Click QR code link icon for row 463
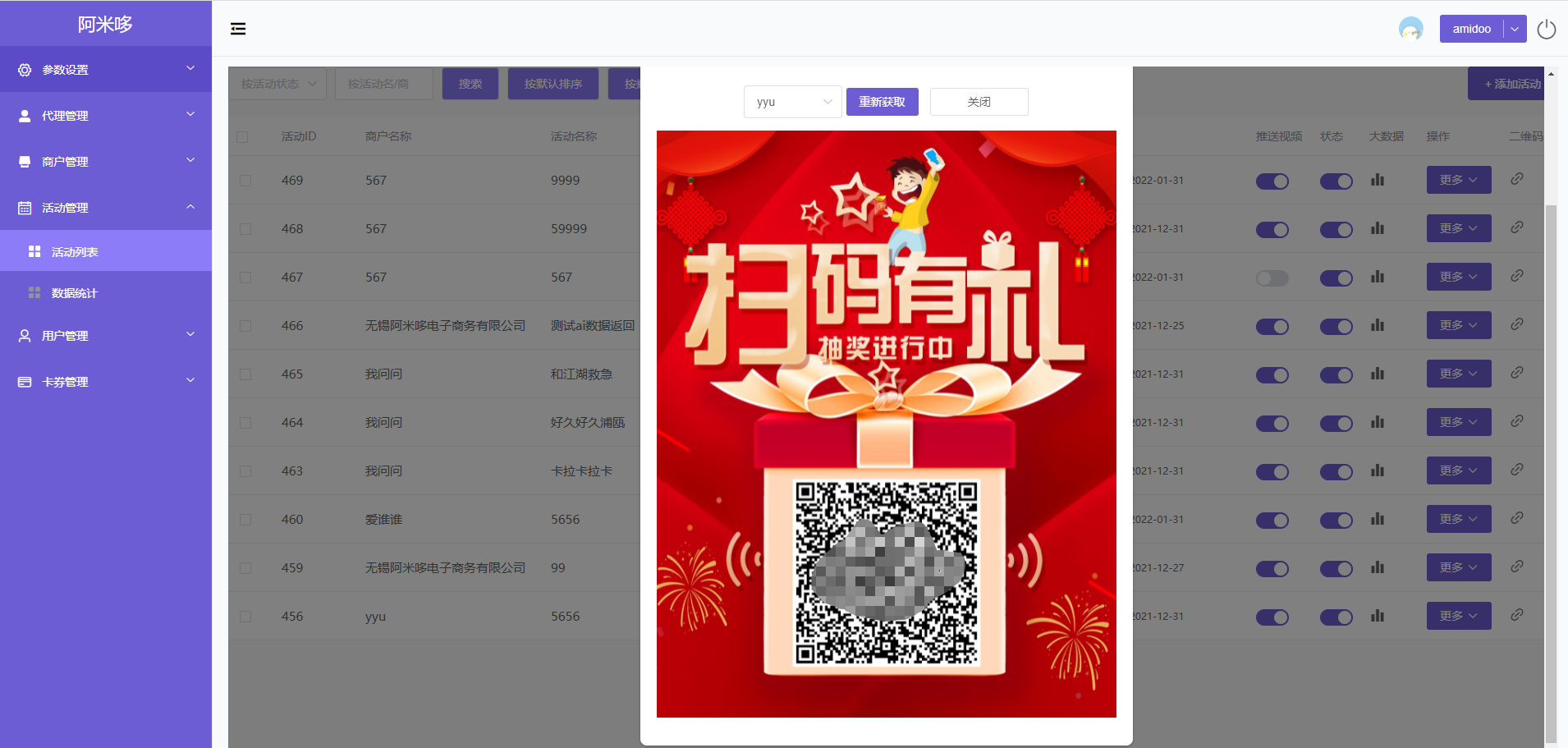 point(1517,470)
